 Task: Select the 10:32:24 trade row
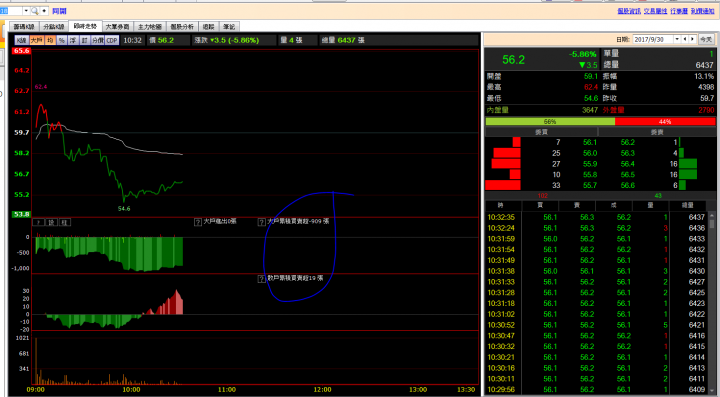pos(596,228)
